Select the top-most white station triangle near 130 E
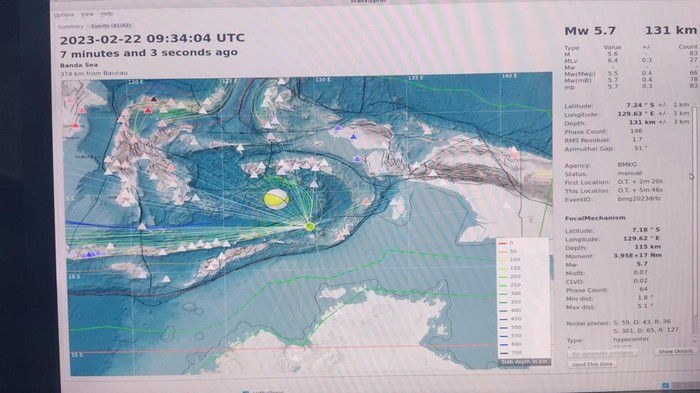 [x=281, y=81]
